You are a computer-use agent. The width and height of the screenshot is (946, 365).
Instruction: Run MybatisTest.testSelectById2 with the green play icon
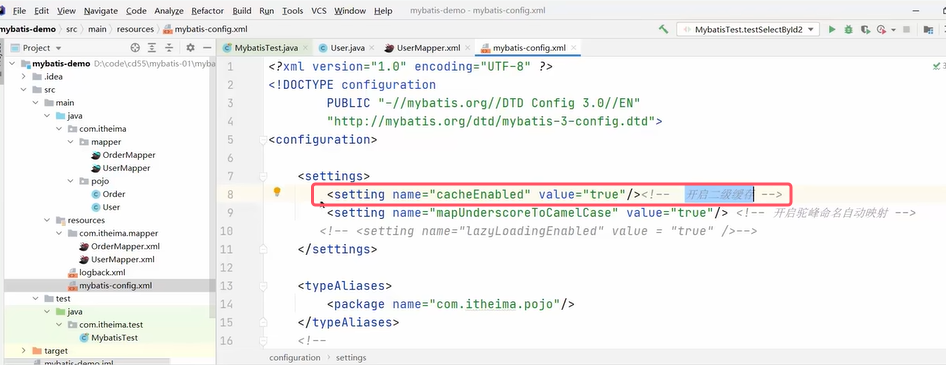pos(832,29)
